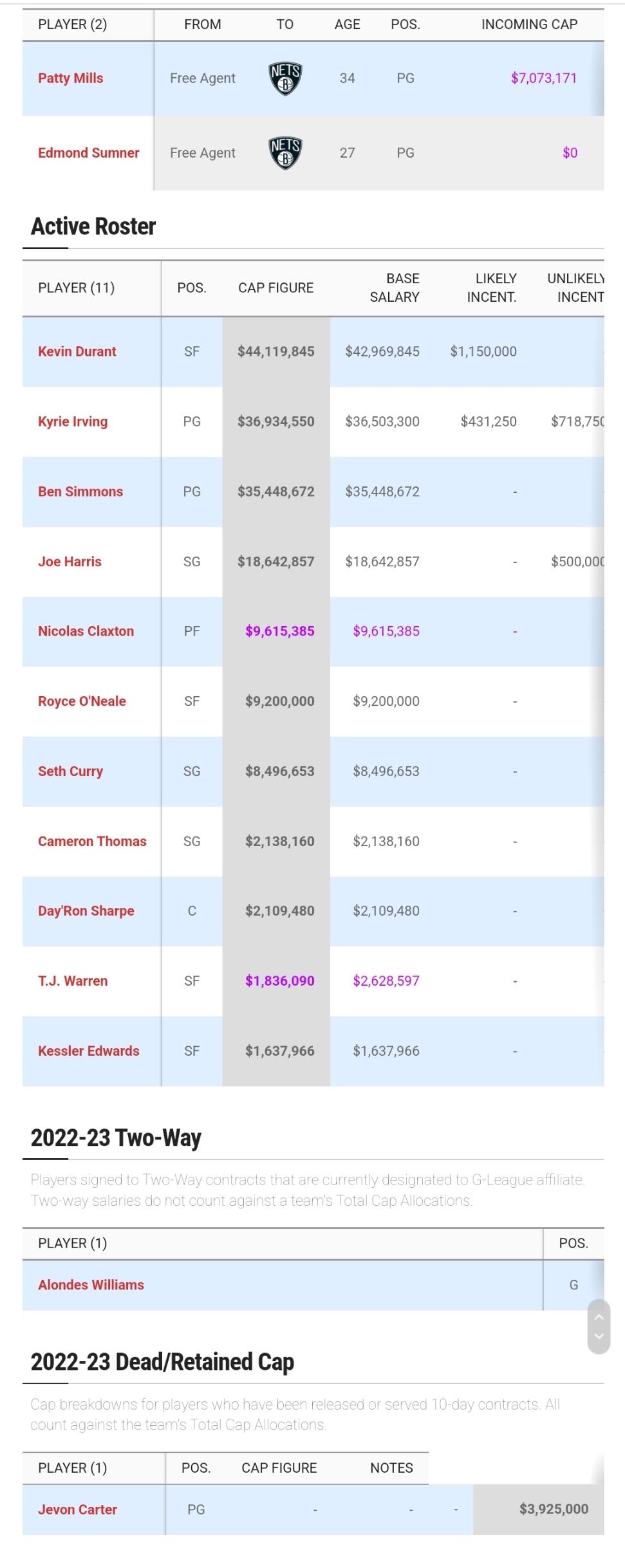Sort incoming table by Age header
Viewport: 625px width, 1568px height.
[348, 24]
